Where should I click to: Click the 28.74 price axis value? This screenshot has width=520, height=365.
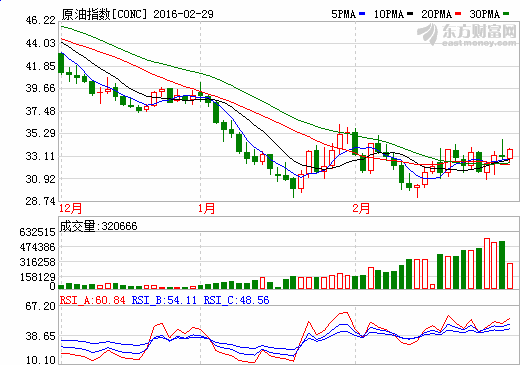[x=41, y=201]
